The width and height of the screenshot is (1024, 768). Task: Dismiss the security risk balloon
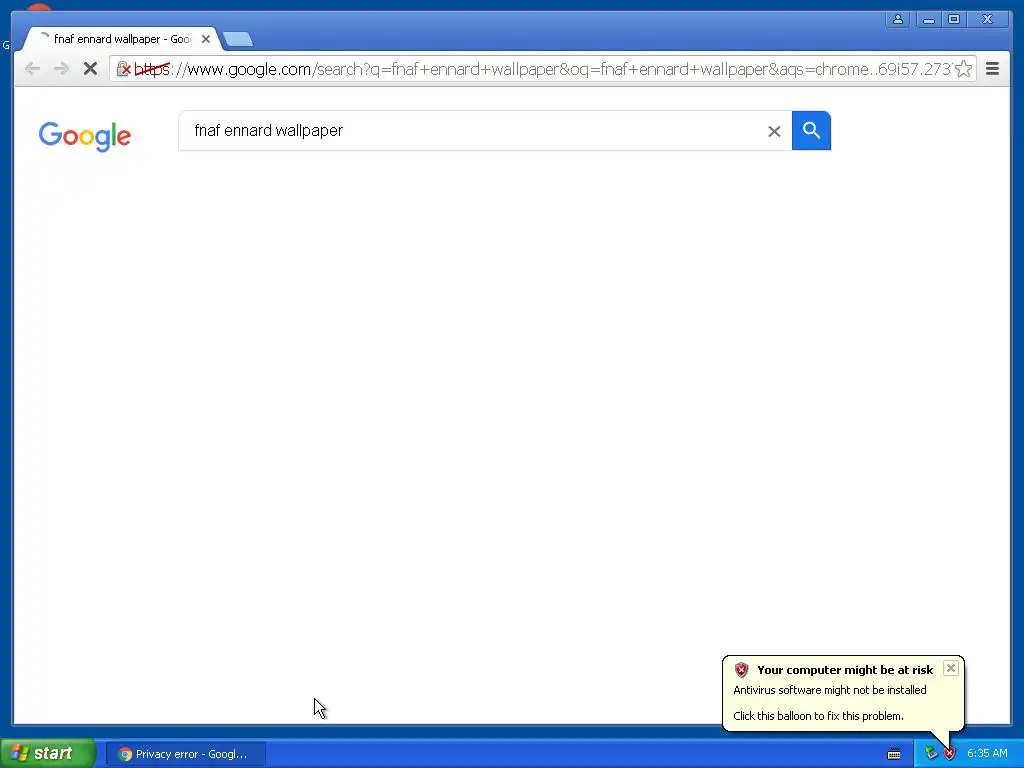[x=951, y=668]
